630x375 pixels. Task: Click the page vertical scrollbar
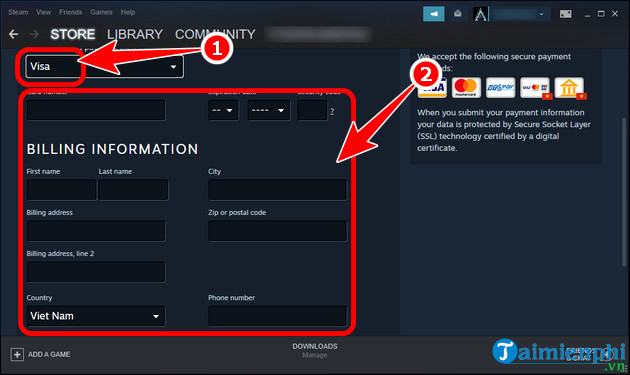[624, 192]
